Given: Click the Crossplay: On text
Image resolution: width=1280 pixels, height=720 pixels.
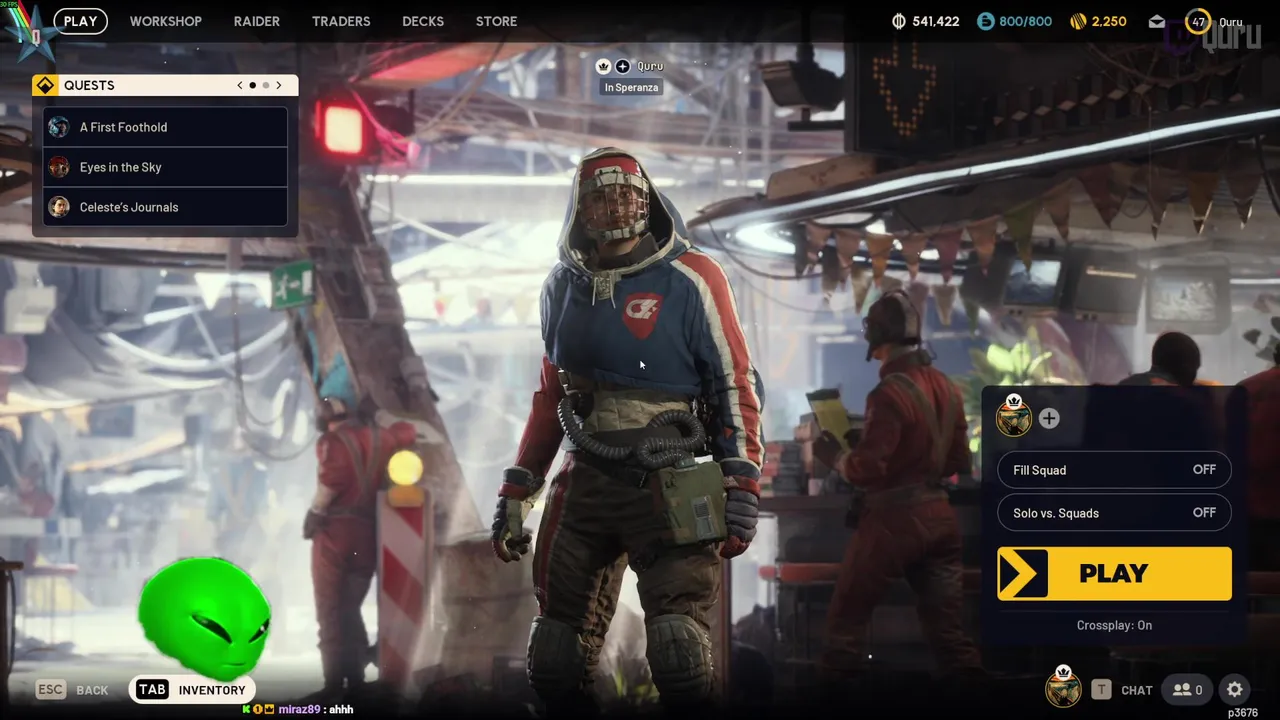Looking at the screenshot, I should click(x=1114, y=625).
